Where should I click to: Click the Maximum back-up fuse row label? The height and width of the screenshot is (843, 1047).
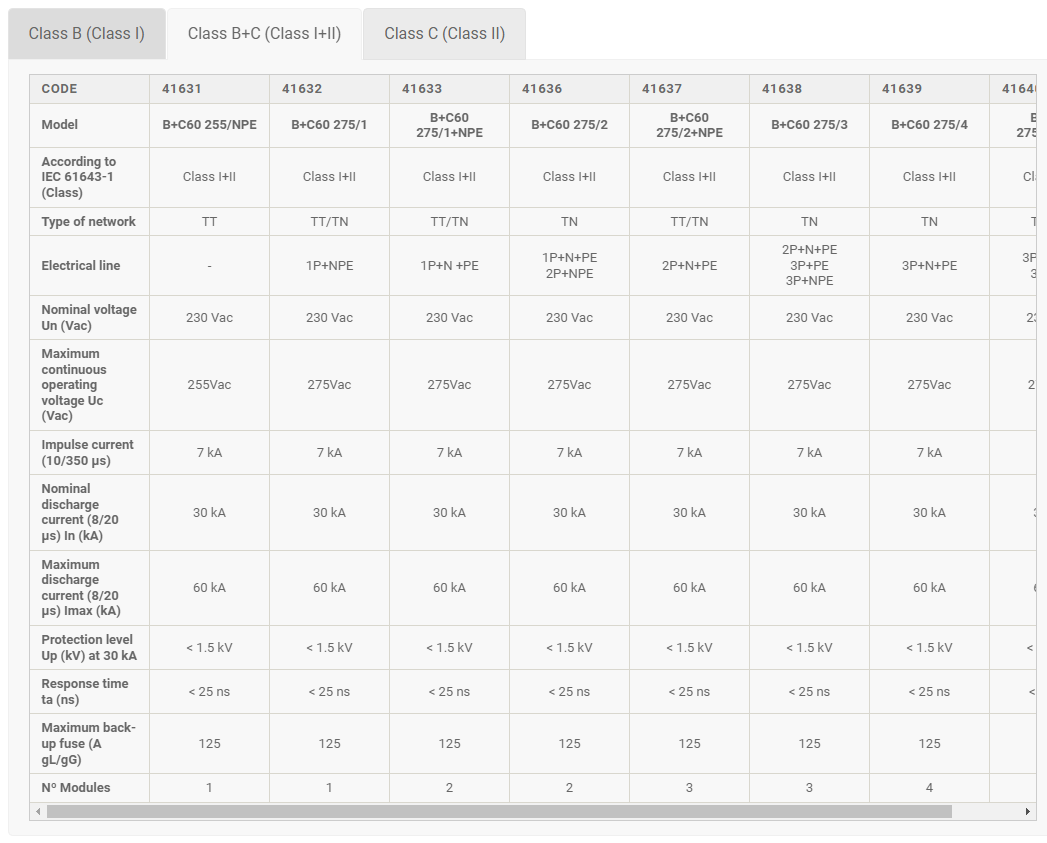[x=88, y=743]
